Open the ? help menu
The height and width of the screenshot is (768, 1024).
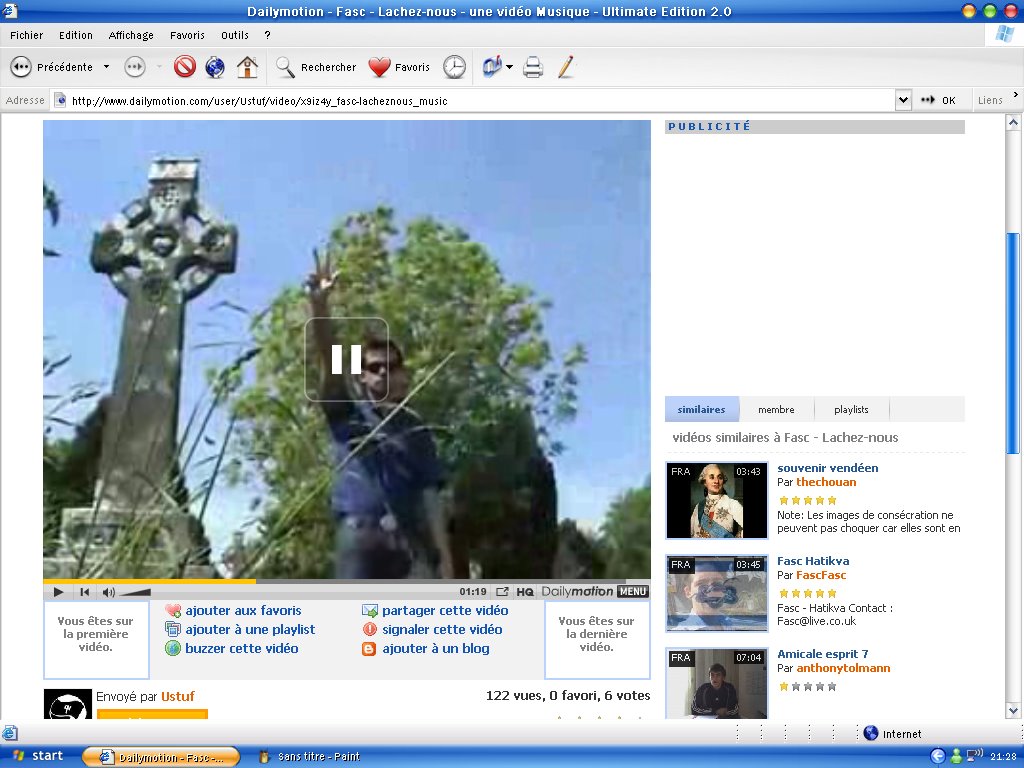click(267, 35)
